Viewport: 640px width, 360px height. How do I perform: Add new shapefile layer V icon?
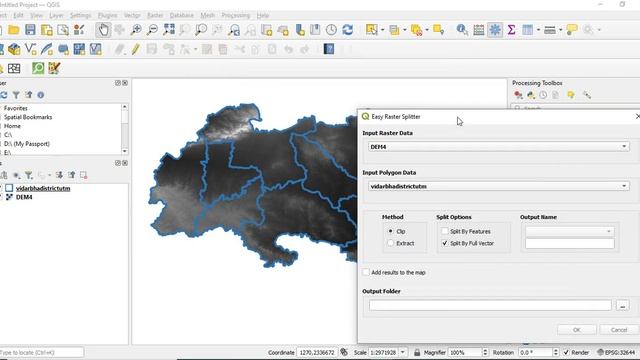(x=30, y=49)
